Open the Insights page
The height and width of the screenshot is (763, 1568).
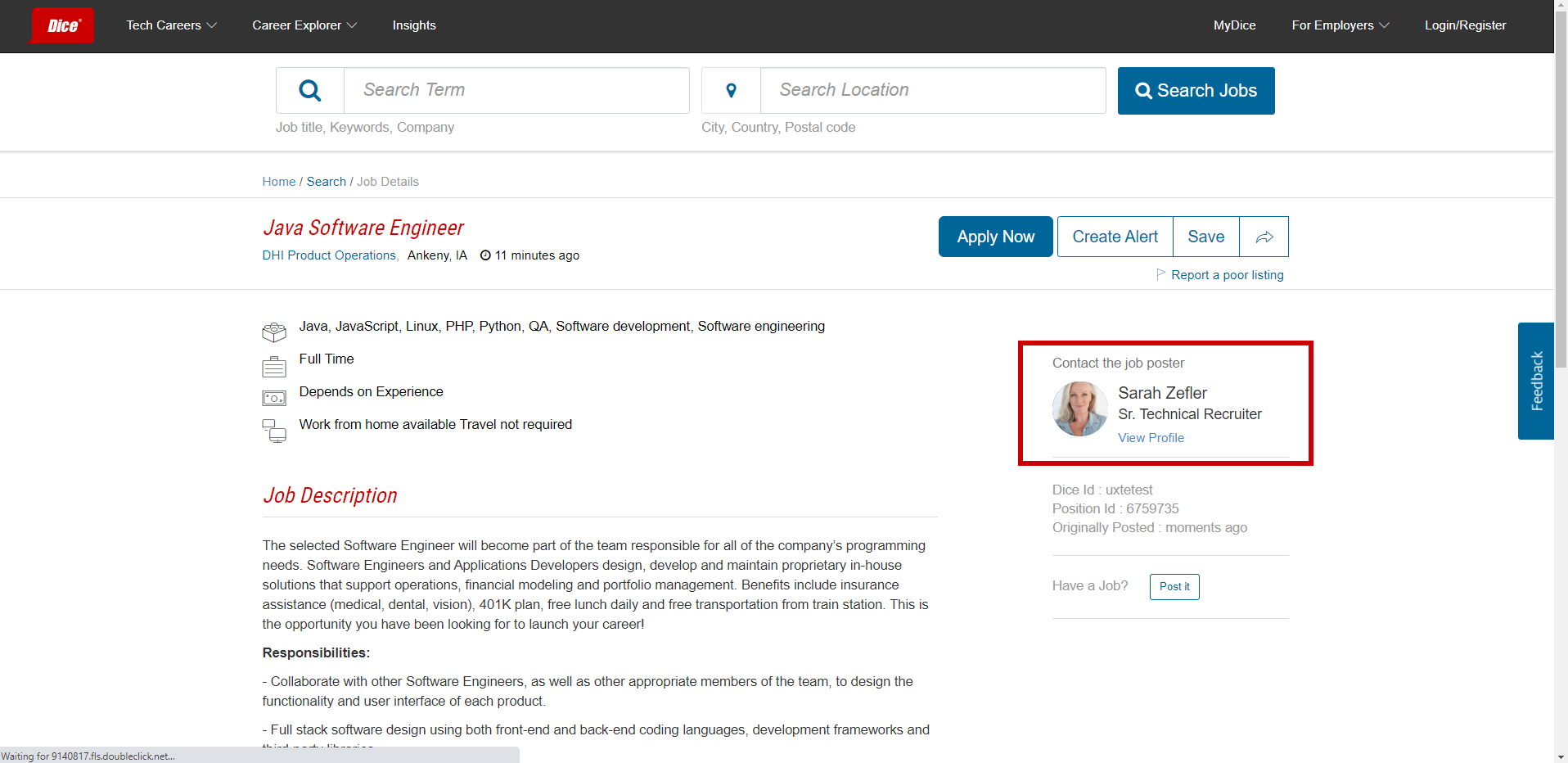413,25
